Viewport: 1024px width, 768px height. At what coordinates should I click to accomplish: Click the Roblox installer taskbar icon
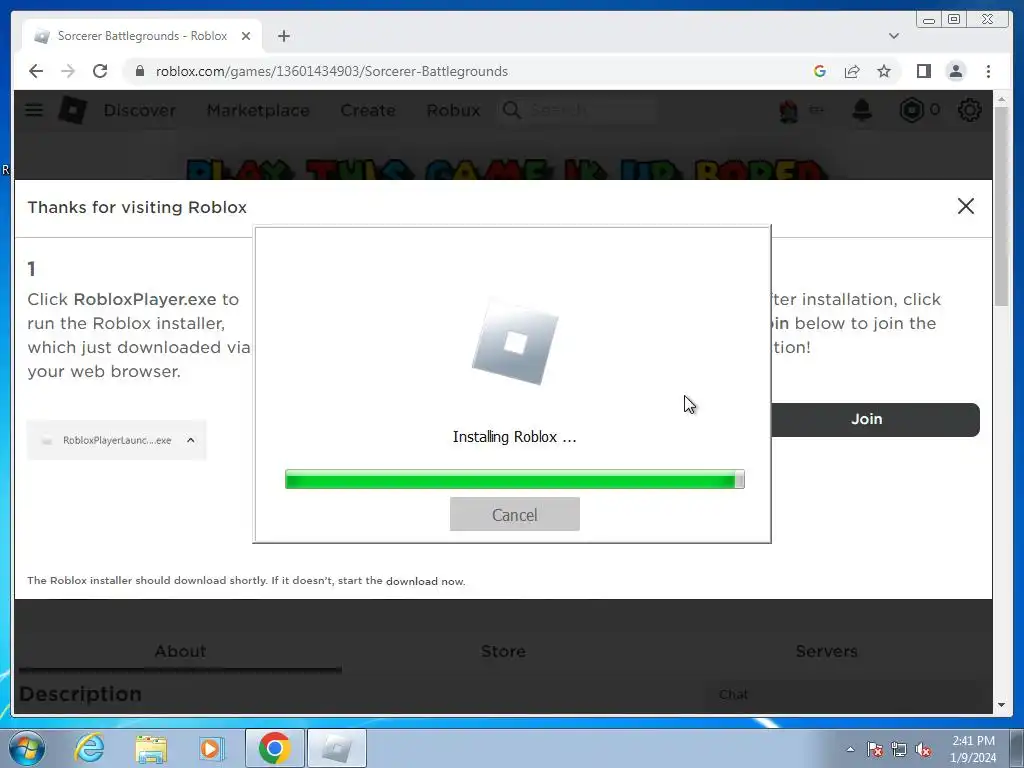[337, 748]
